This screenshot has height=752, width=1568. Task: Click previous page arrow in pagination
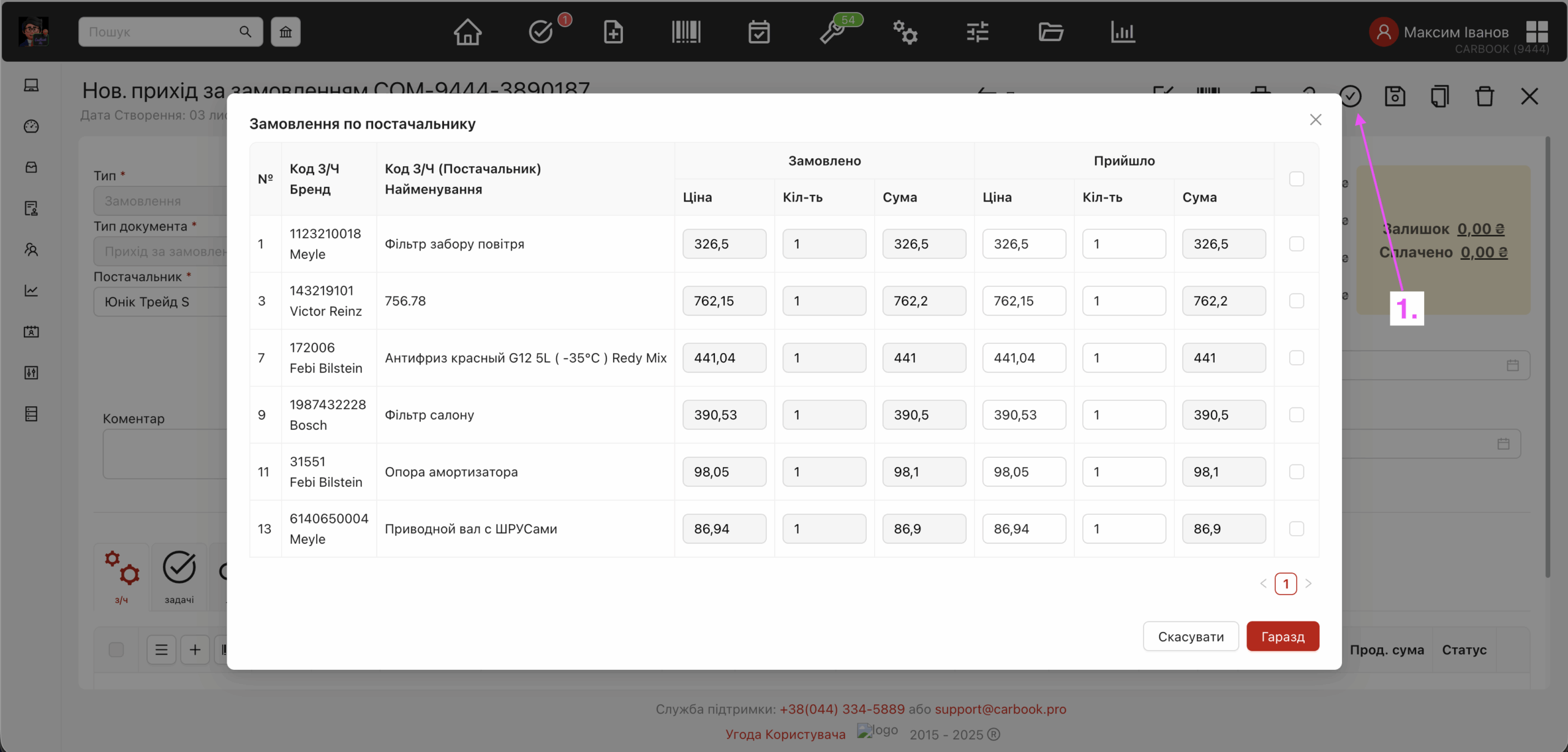point(1263,583)
